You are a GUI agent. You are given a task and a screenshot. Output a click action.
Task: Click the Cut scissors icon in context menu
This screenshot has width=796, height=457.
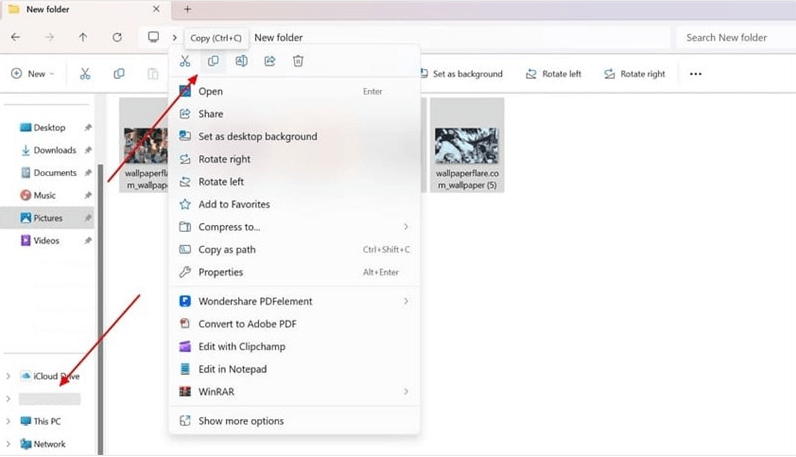[x=185, y=62]
